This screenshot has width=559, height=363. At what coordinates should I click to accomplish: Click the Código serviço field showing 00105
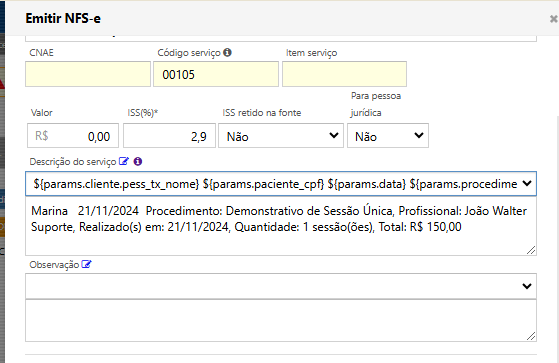click(216, 74)
